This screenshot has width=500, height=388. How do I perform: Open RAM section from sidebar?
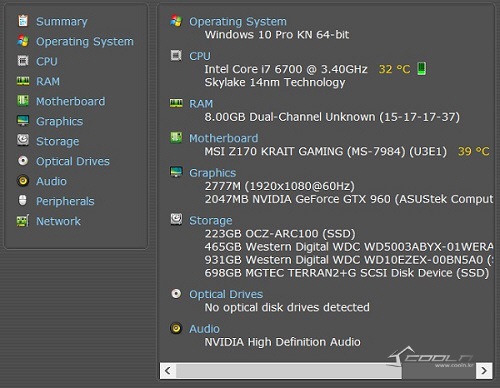click(x=48, y=81)
